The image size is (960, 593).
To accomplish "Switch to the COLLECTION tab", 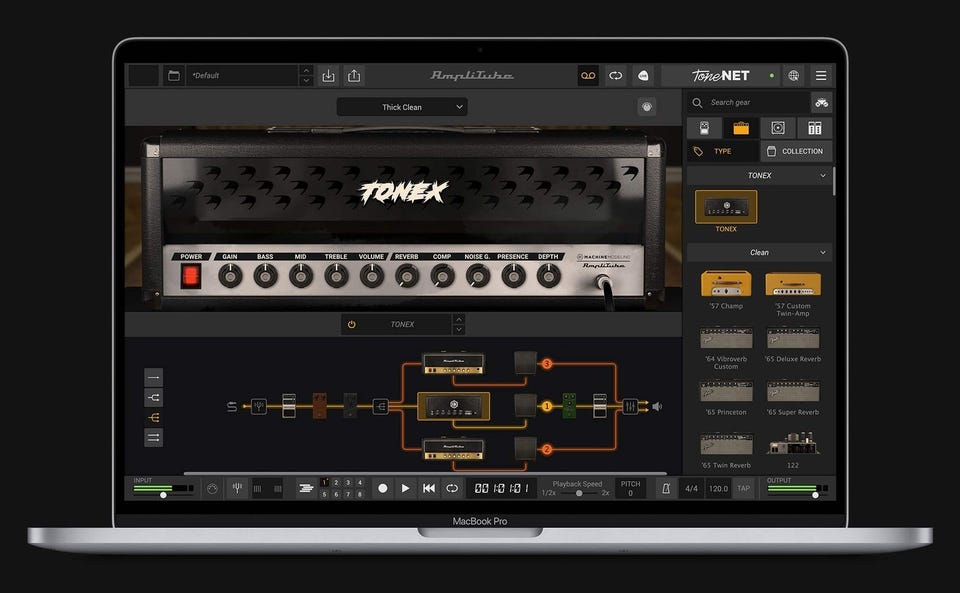I will click(795, 152).
